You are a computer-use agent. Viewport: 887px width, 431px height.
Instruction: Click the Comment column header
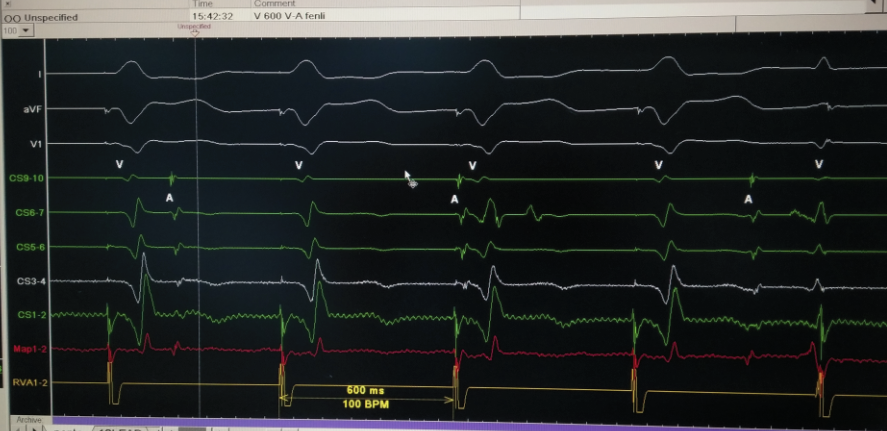click(x=274, y=3)
